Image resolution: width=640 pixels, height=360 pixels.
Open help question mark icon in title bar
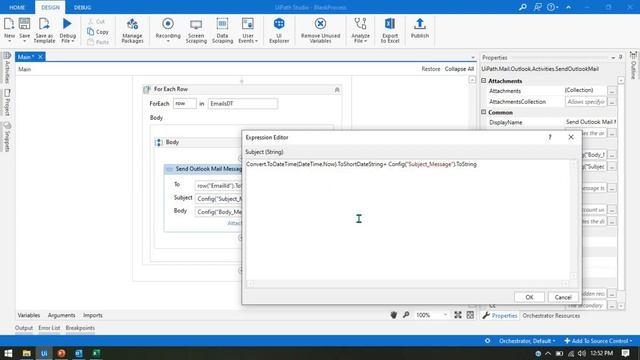[551, 7]
